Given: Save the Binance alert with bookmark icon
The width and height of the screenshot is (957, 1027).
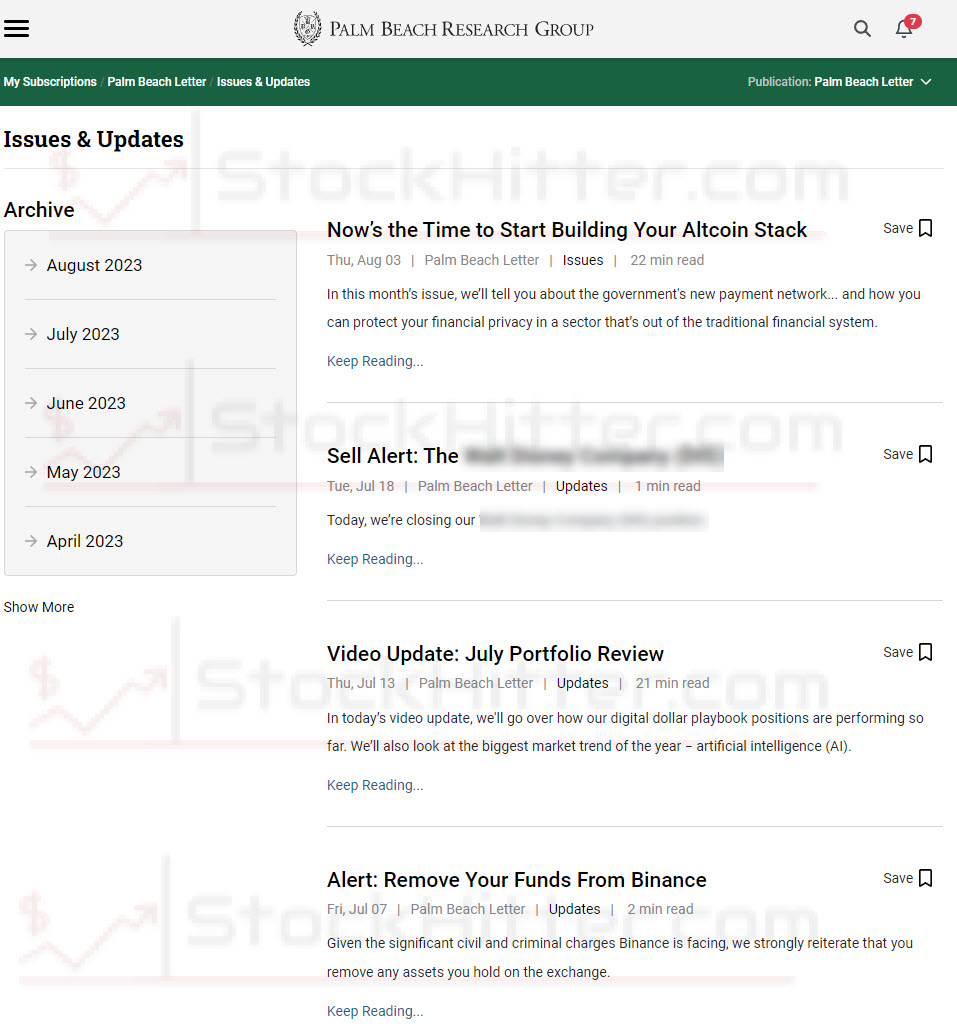Looking at the screenshot, I should click(925, 878).
